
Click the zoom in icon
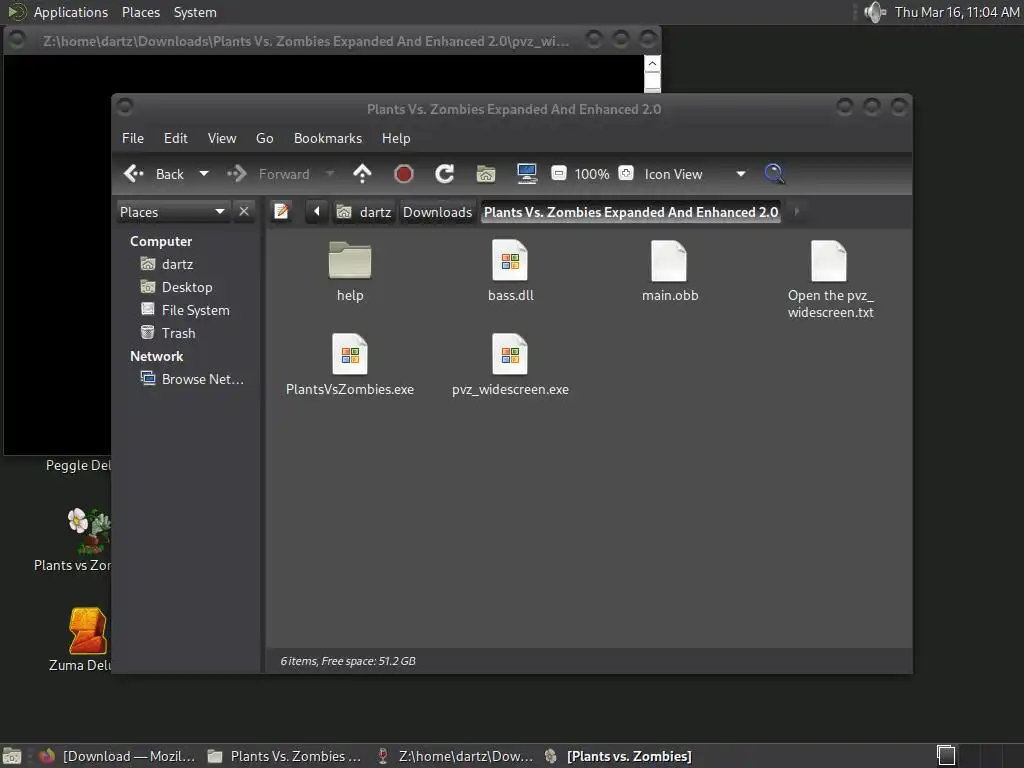(x=626, y=173)
